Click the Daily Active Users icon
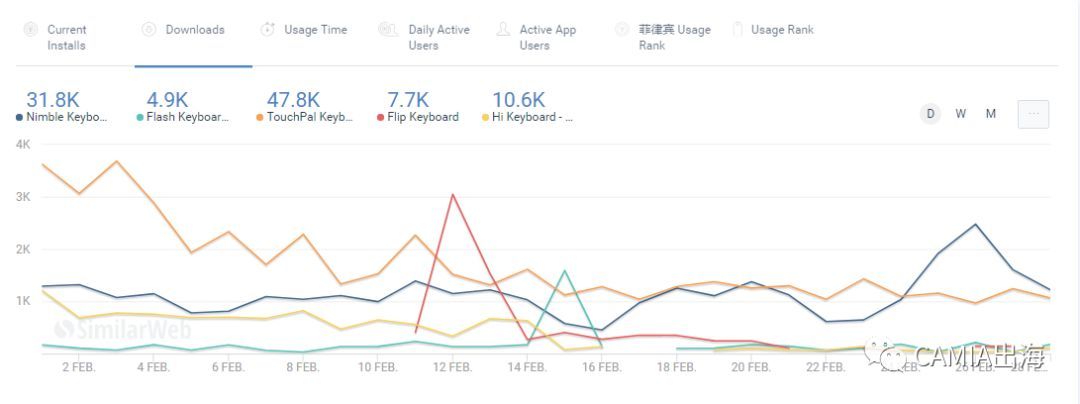This screenshot has height=404, width=1080. point(388,30)
